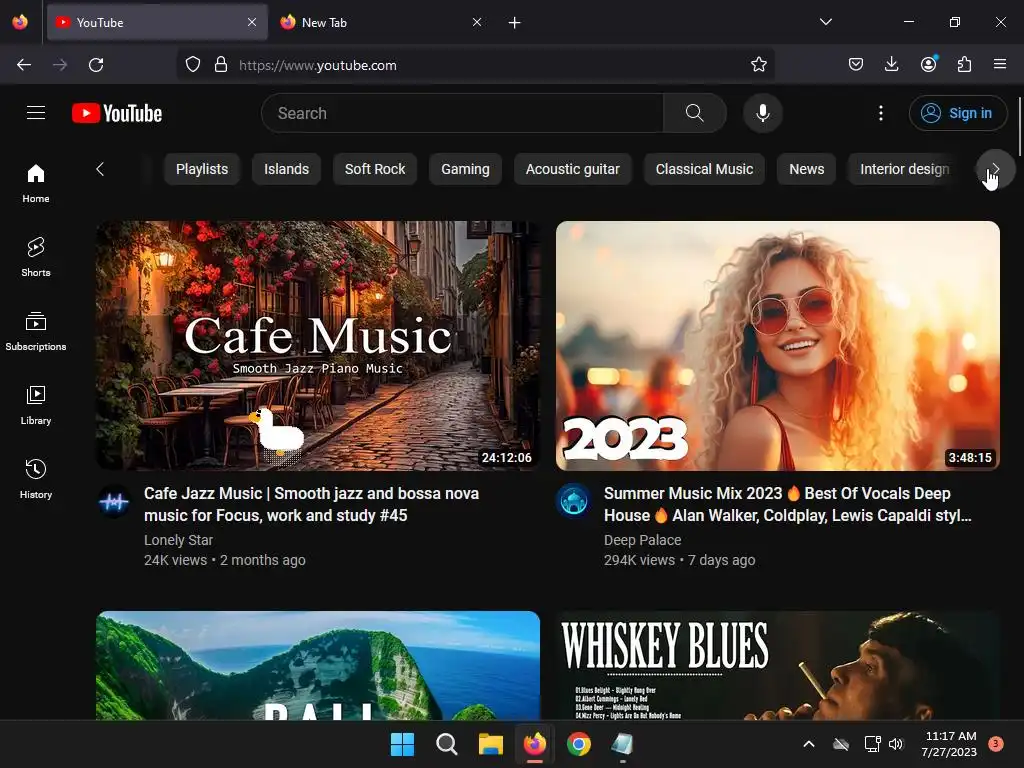This screenshot has width=1024, height=768.
Task: Open the Whiskey Blues video thumbnail
Action: point(778,665)
